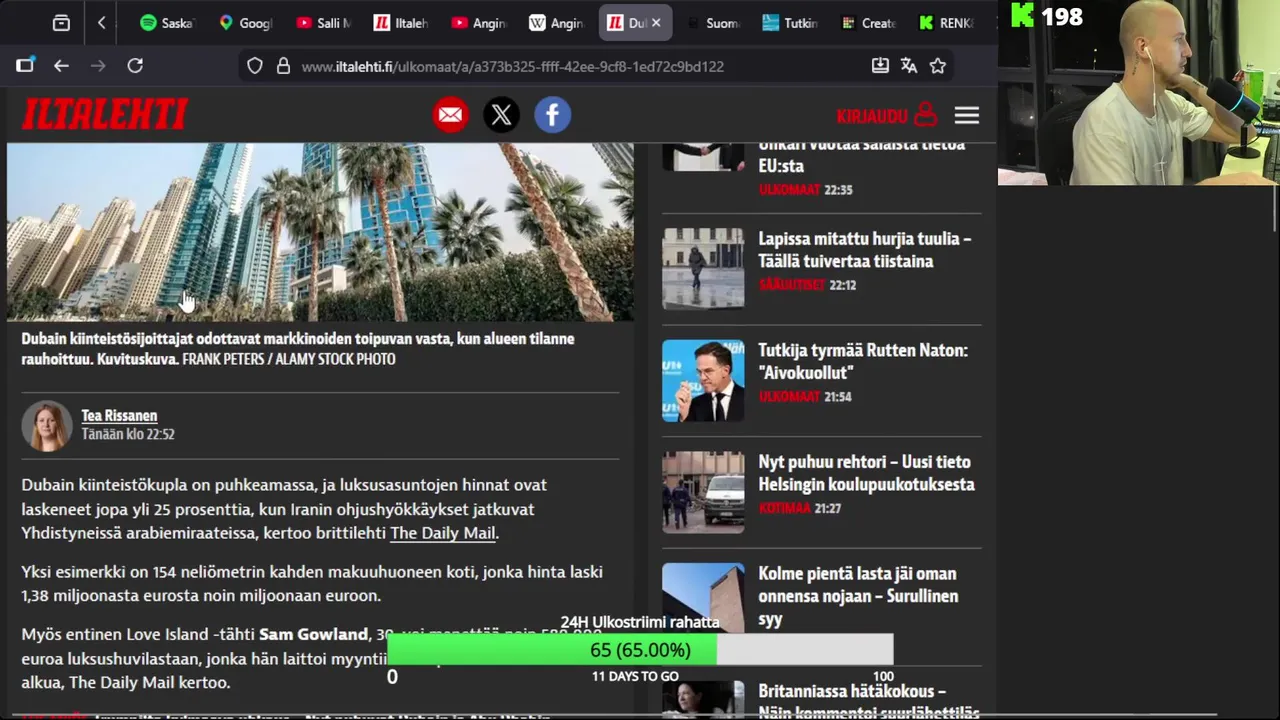1280x720 pixels.
Task: Switch to the Wikipedia Angin tab
Action: [x=556, y=23]
